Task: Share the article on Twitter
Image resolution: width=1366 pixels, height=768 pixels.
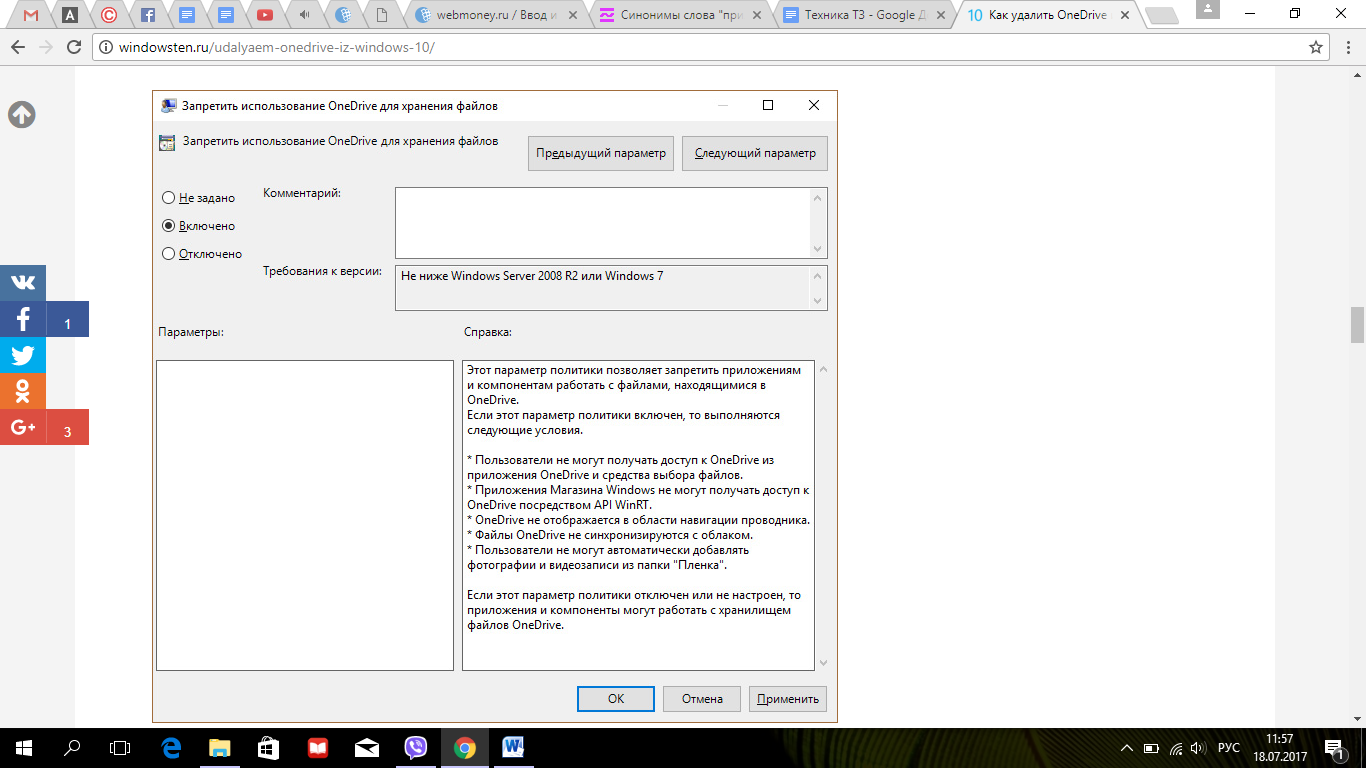Action: click(23, 355)
